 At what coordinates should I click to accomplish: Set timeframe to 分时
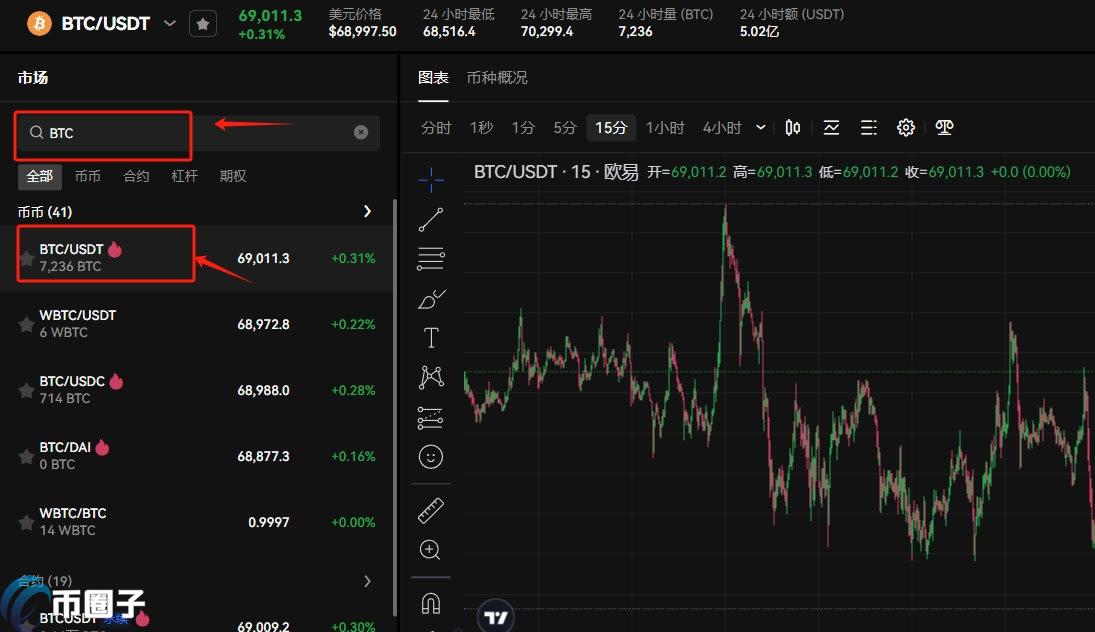[x=436, y=128]
